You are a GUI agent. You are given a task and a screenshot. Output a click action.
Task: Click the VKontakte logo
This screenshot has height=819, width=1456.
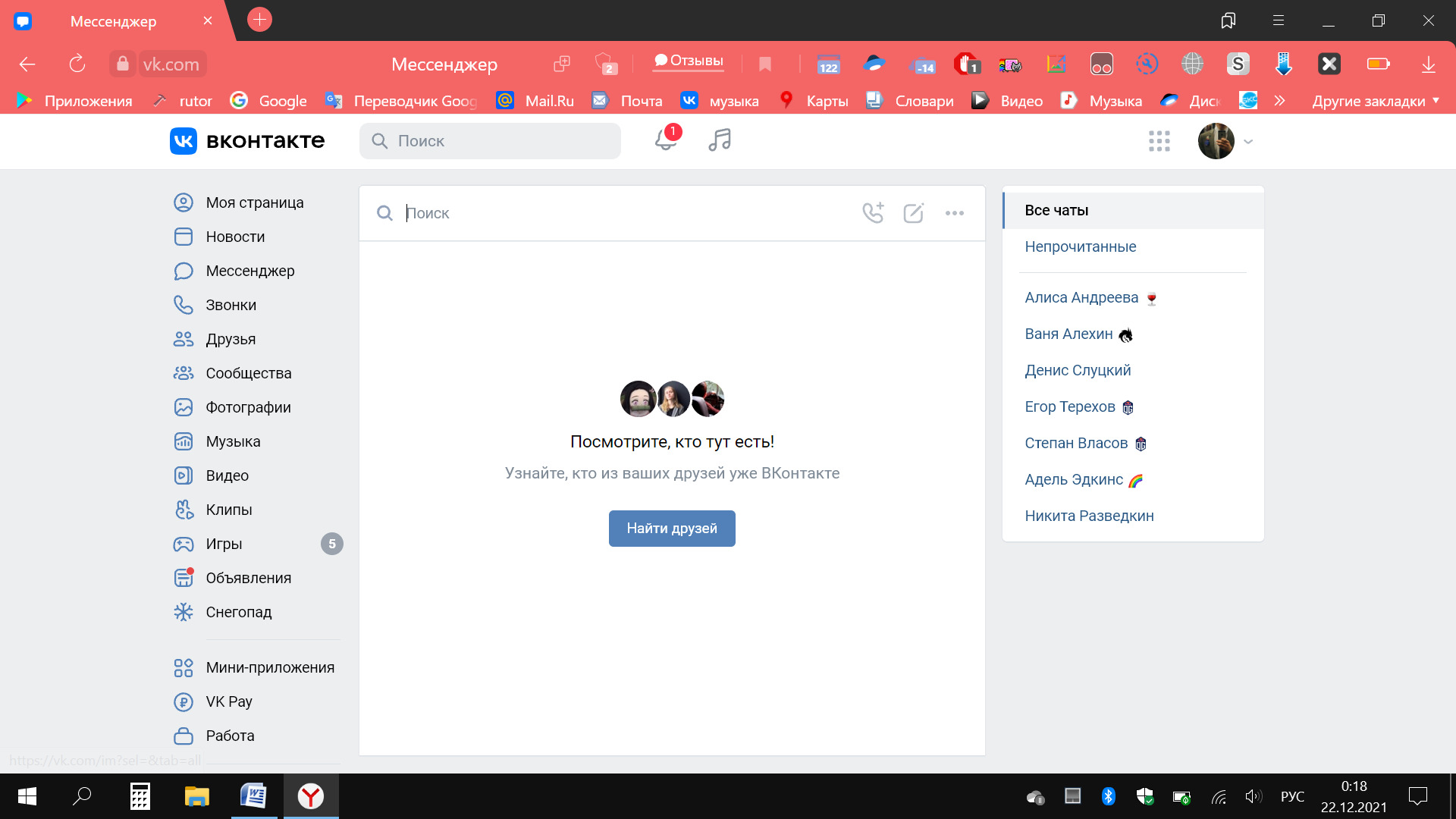[248, 141]
